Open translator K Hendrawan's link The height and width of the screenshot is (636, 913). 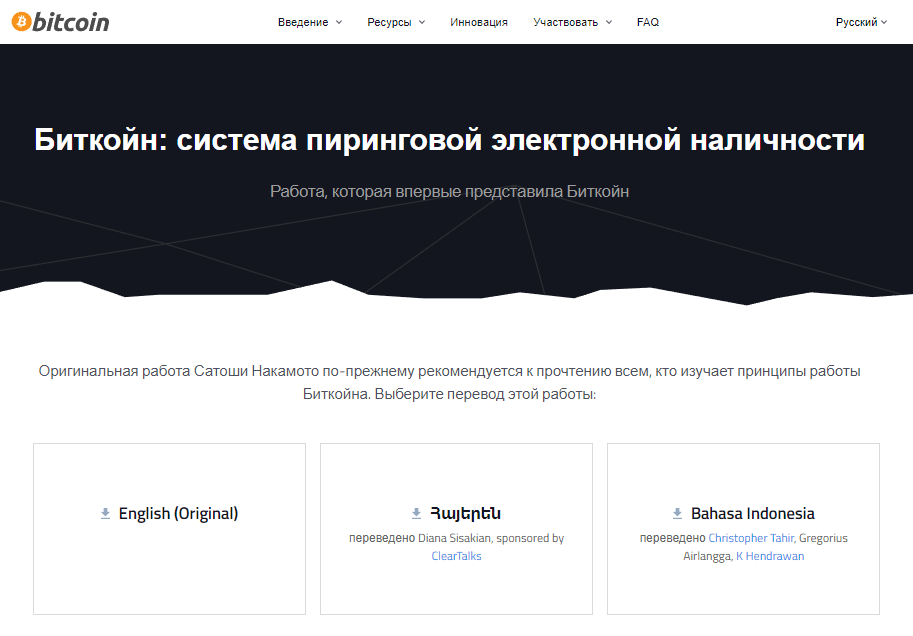[770, 556]
